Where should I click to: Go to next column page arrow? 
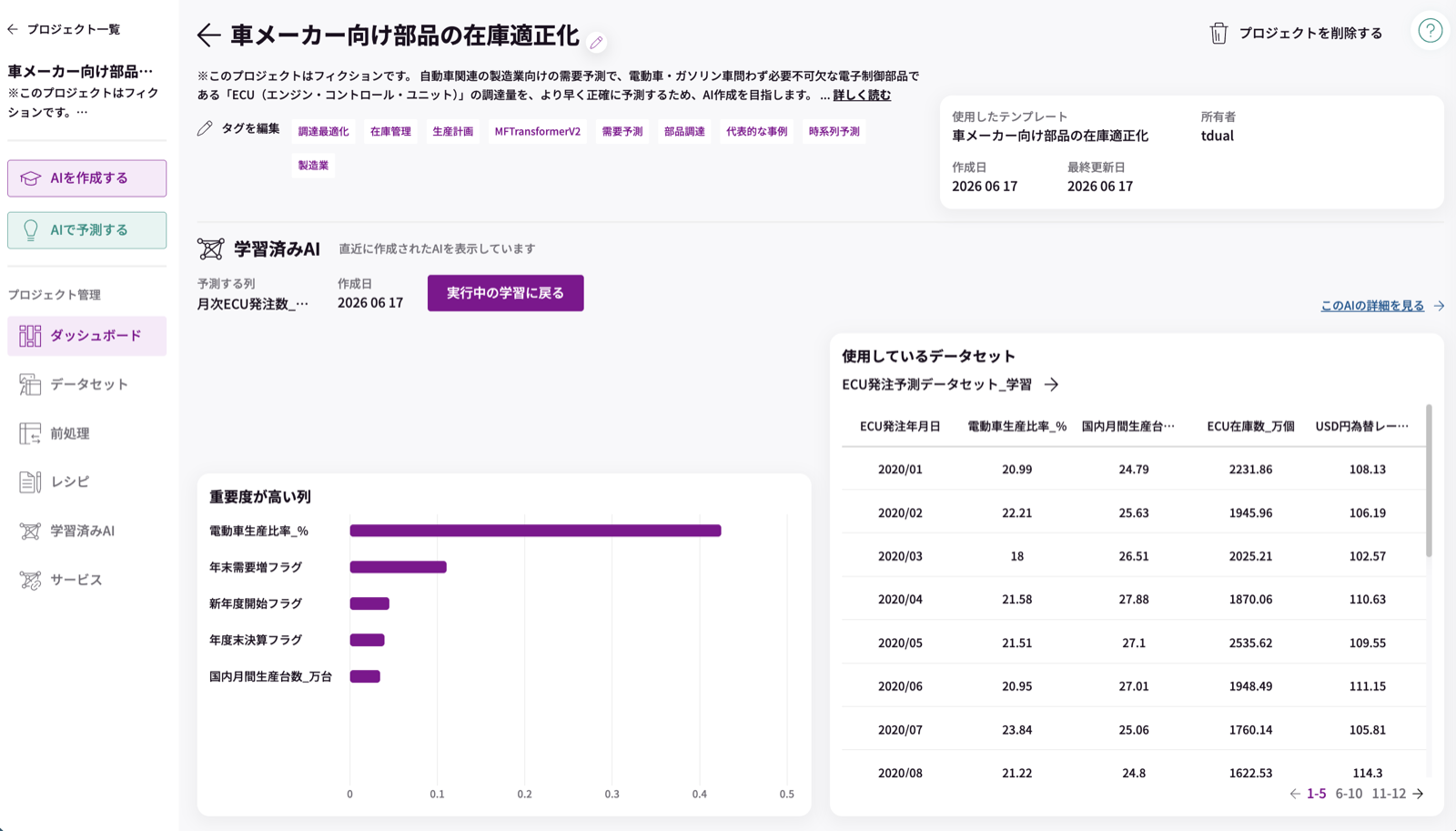[x=1418, y=794]
